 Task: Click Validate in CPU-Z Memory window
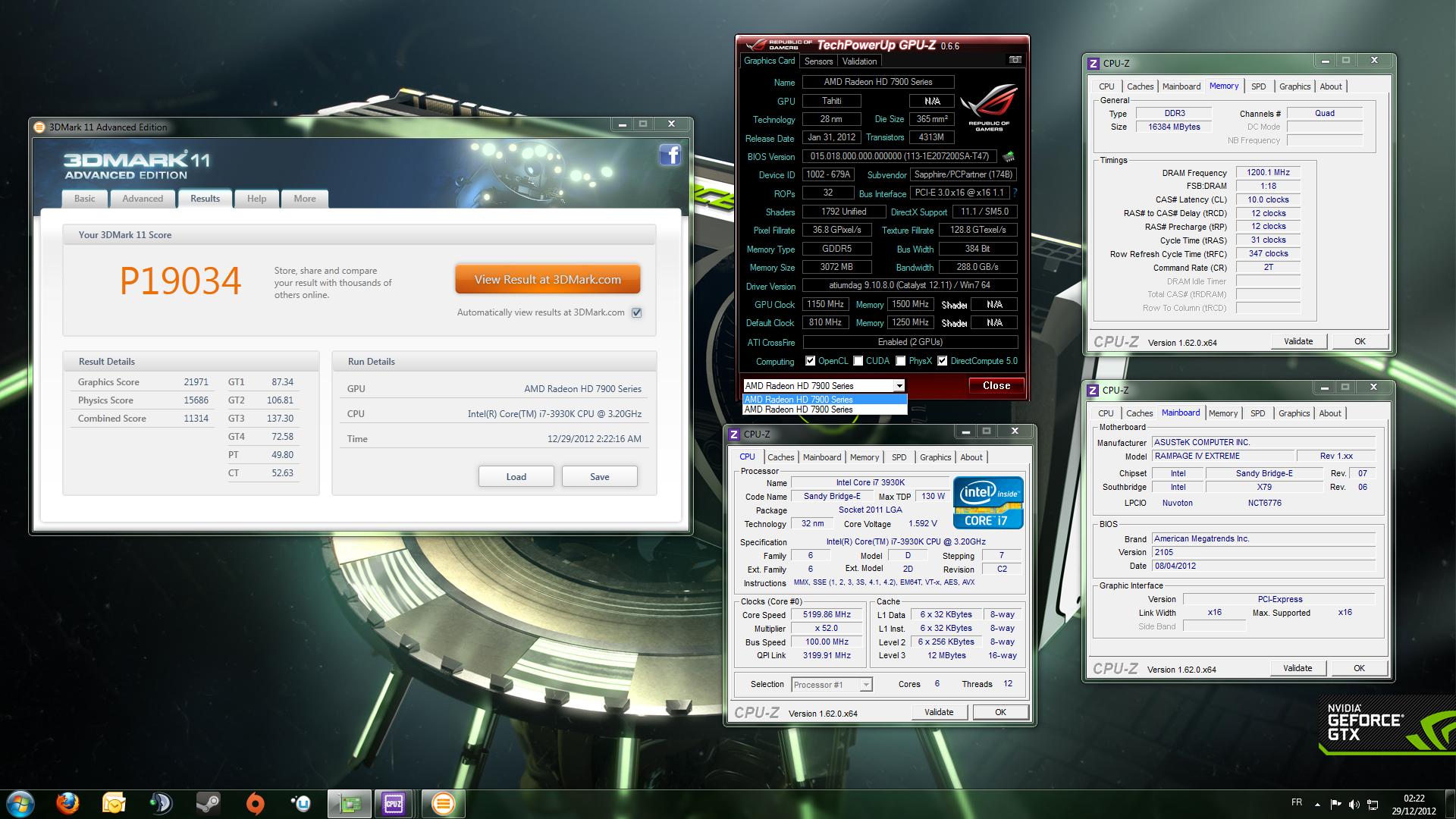click(1298, 341)
